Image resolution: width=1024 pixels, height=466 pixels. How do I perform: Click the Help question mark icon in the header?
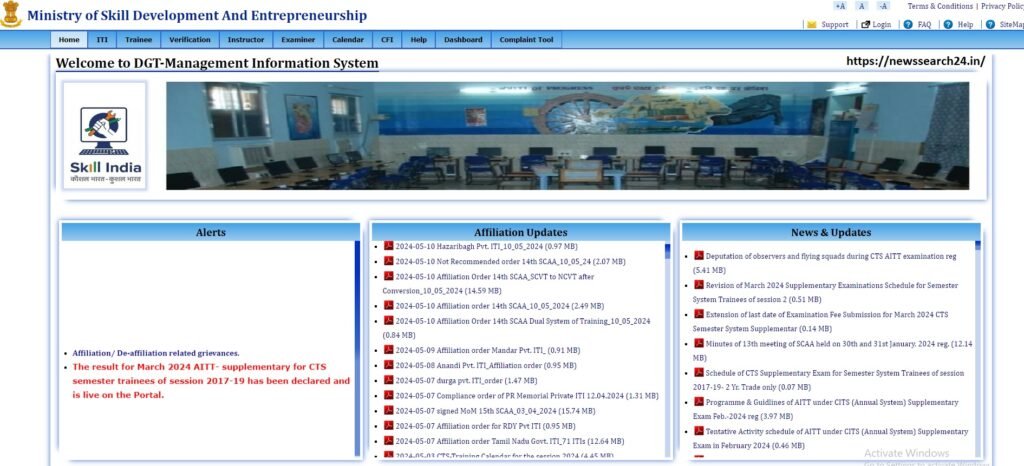(x=948, y=24)
